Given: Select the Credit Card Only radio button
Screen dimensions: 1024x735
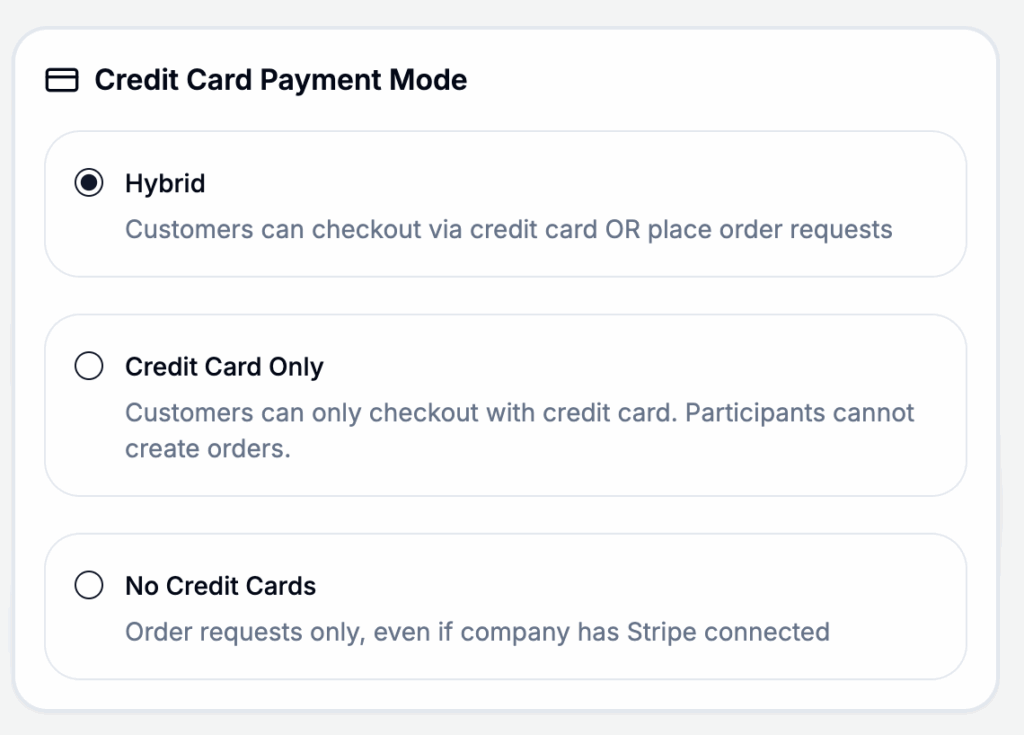Looking at the screenshot, I should point(89,367).
